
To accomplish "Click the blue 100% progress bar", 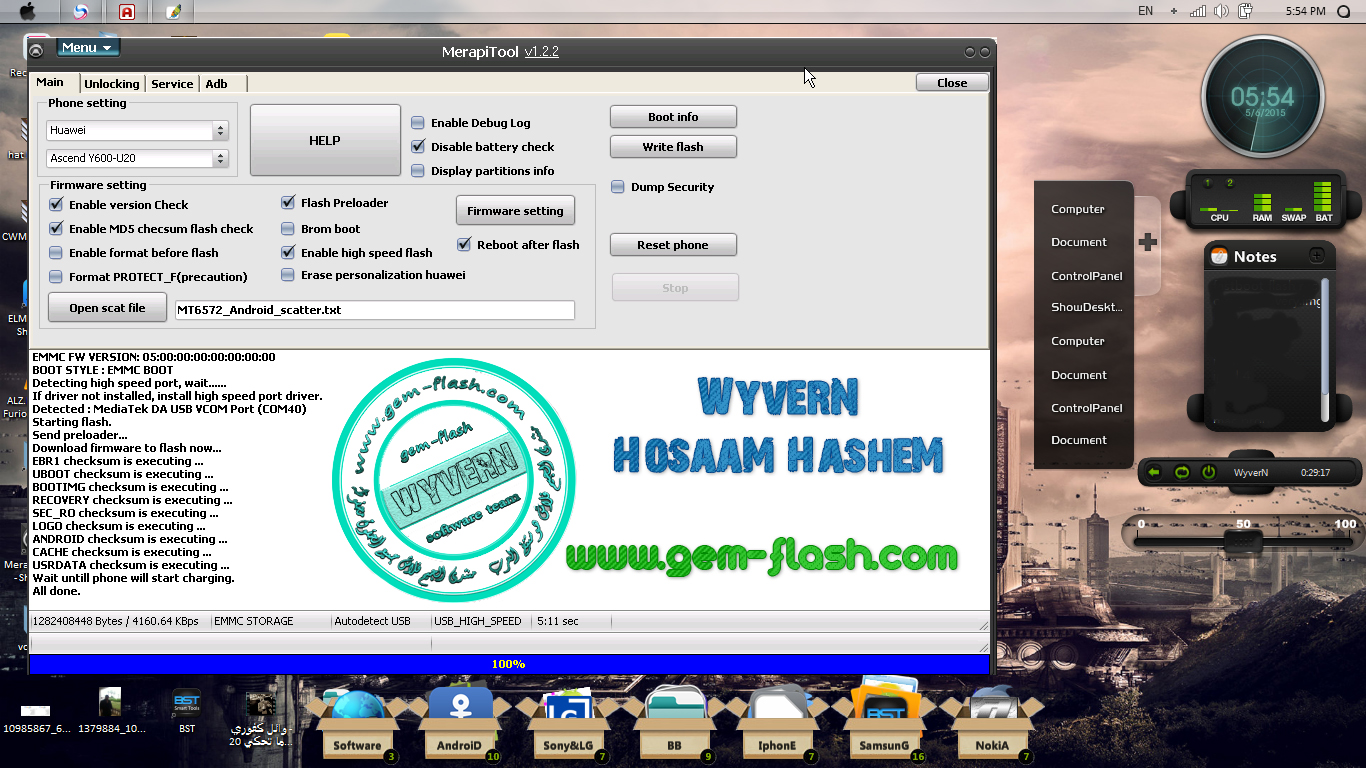I will click(x=509, y=664).
